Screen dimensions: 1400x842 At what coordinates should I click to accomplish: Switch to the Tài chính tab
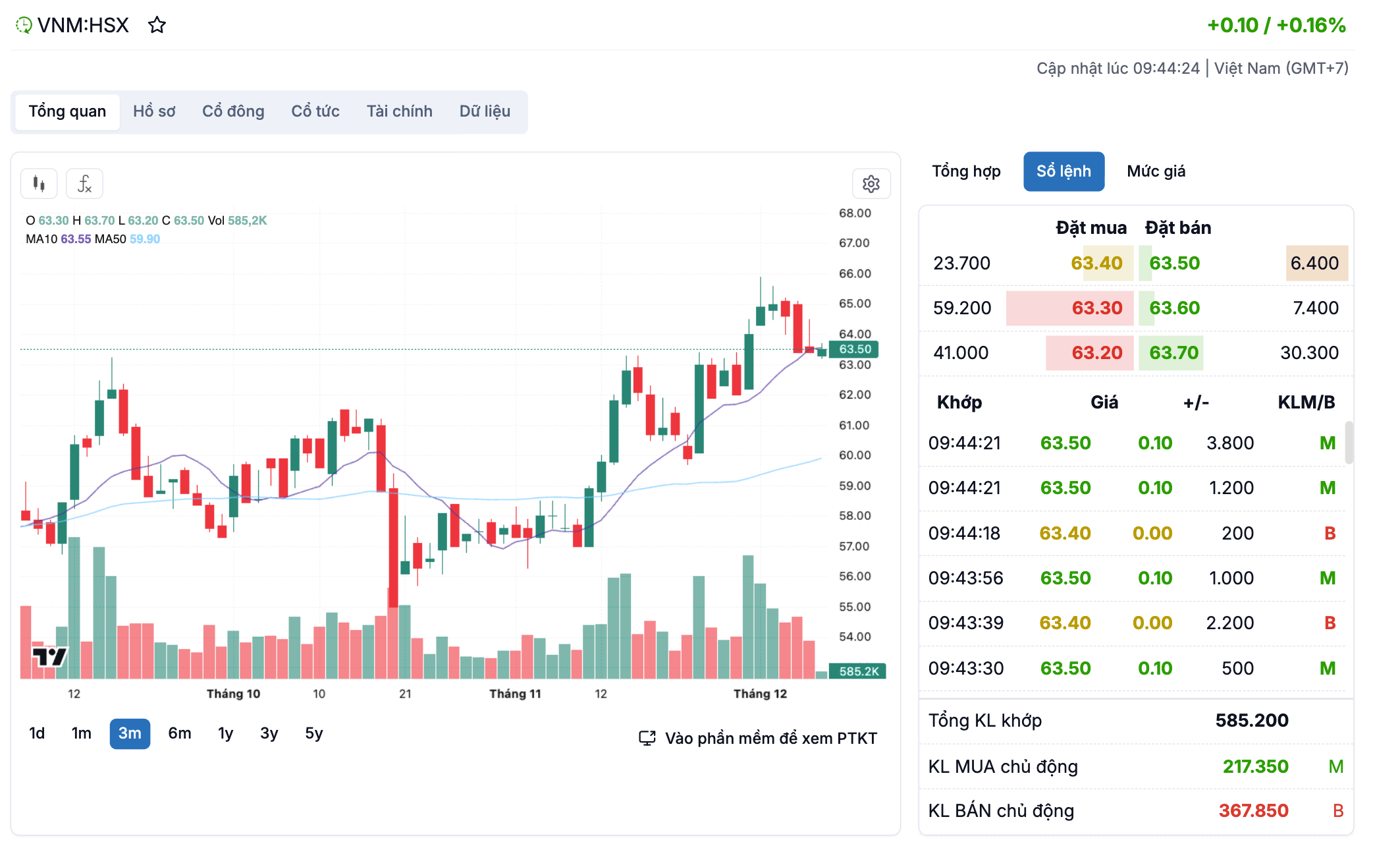[x=399, y=111]
